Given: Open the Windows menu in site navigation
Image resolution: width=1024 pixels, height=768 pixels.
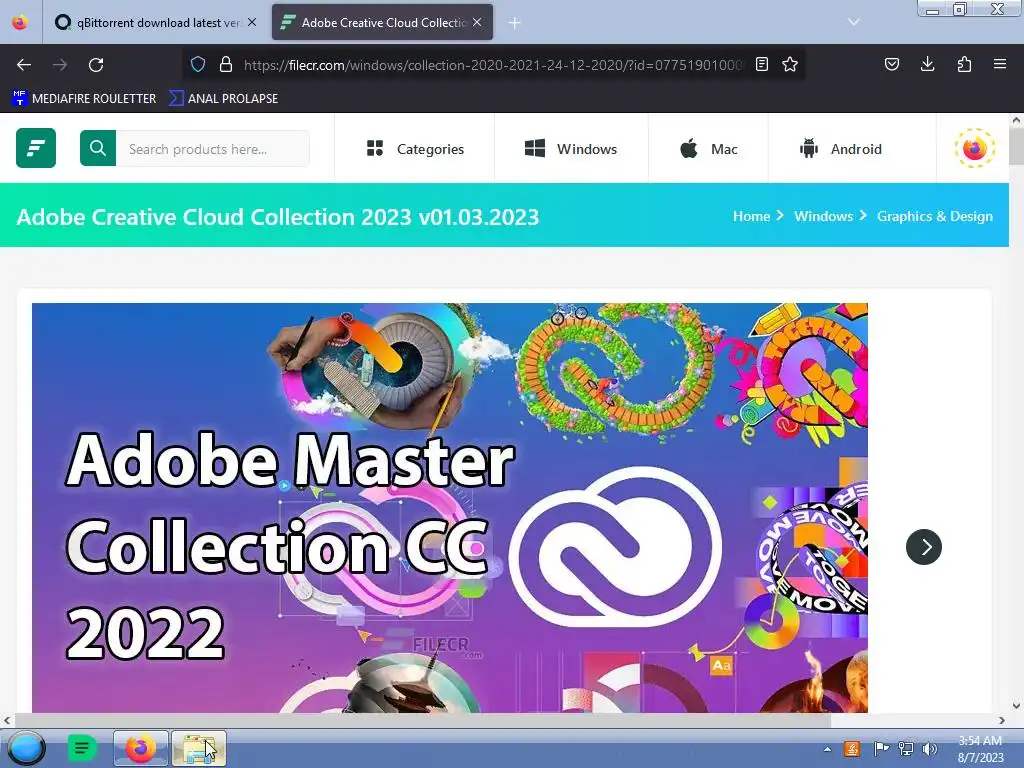Looking at the screenshot, I should point(571,149).
